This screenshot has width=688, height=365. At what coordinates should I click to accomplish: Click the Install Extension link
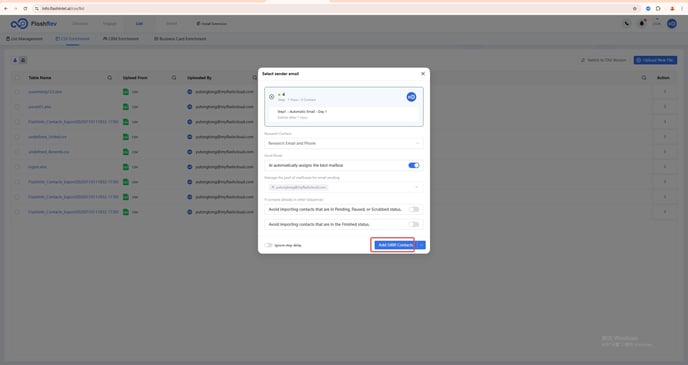pyautogui.click(x=211, y=24)
